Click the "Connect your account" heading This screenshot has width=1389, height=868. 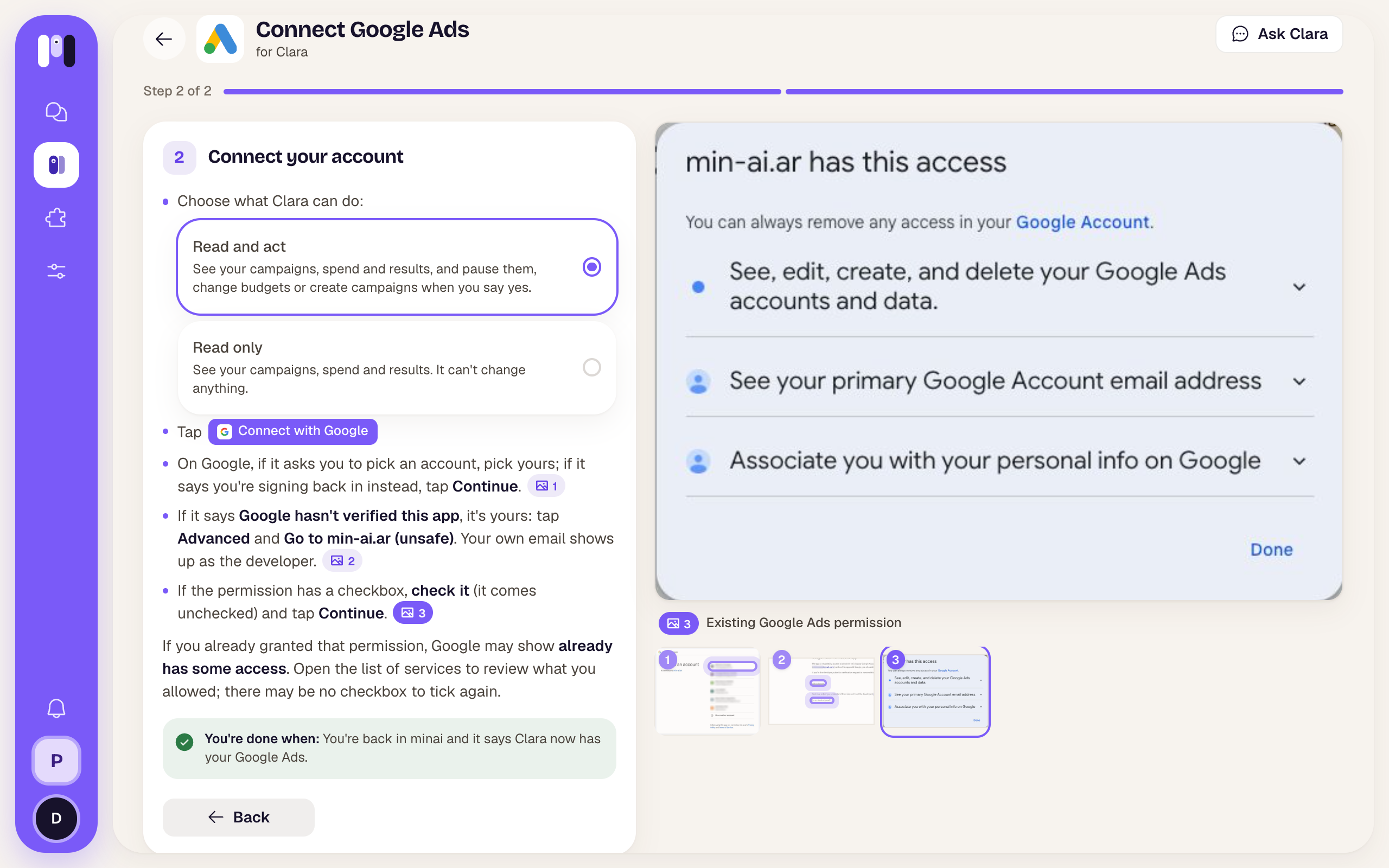(305, 157)
